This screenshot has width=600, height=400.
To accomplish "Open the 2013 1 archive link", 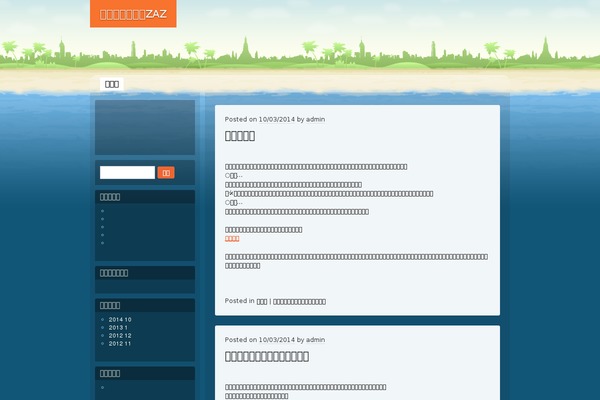I will pos(118,328).
